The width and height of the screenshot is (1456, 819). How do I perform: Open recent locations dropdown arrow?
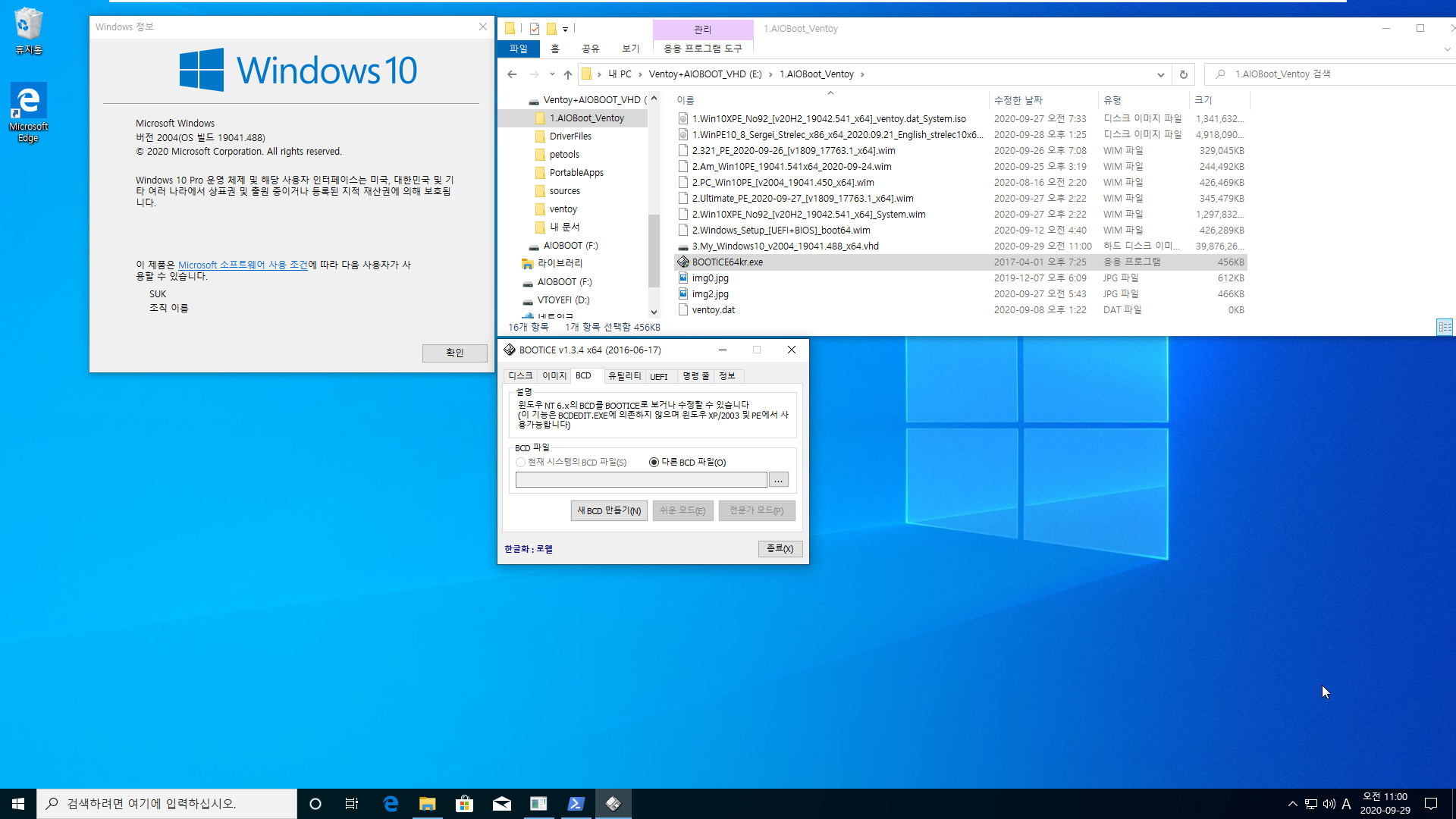[x=552, y=74]
